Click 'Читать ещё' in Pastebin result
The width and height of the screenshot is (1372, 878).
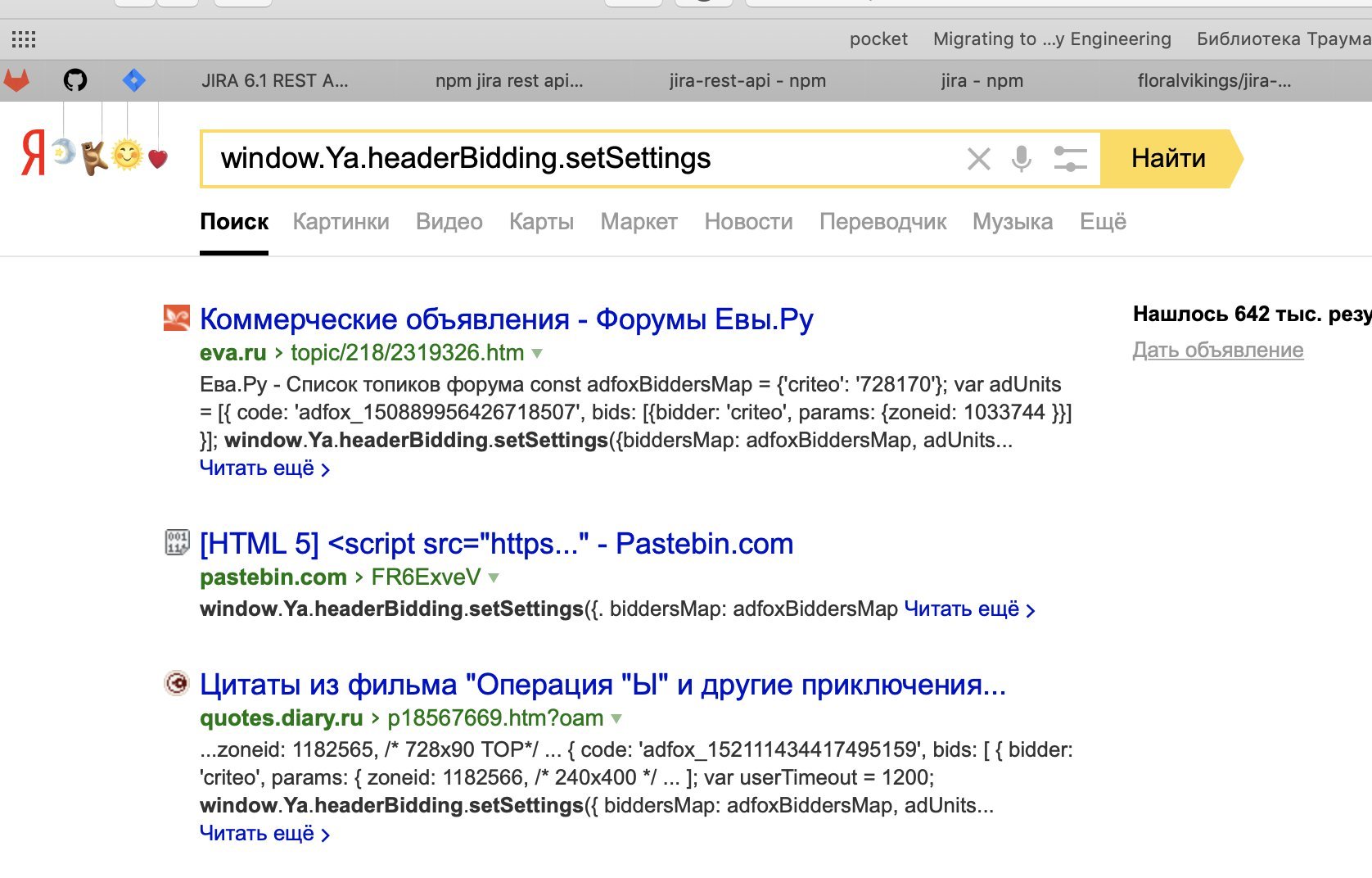pos(969,609)
